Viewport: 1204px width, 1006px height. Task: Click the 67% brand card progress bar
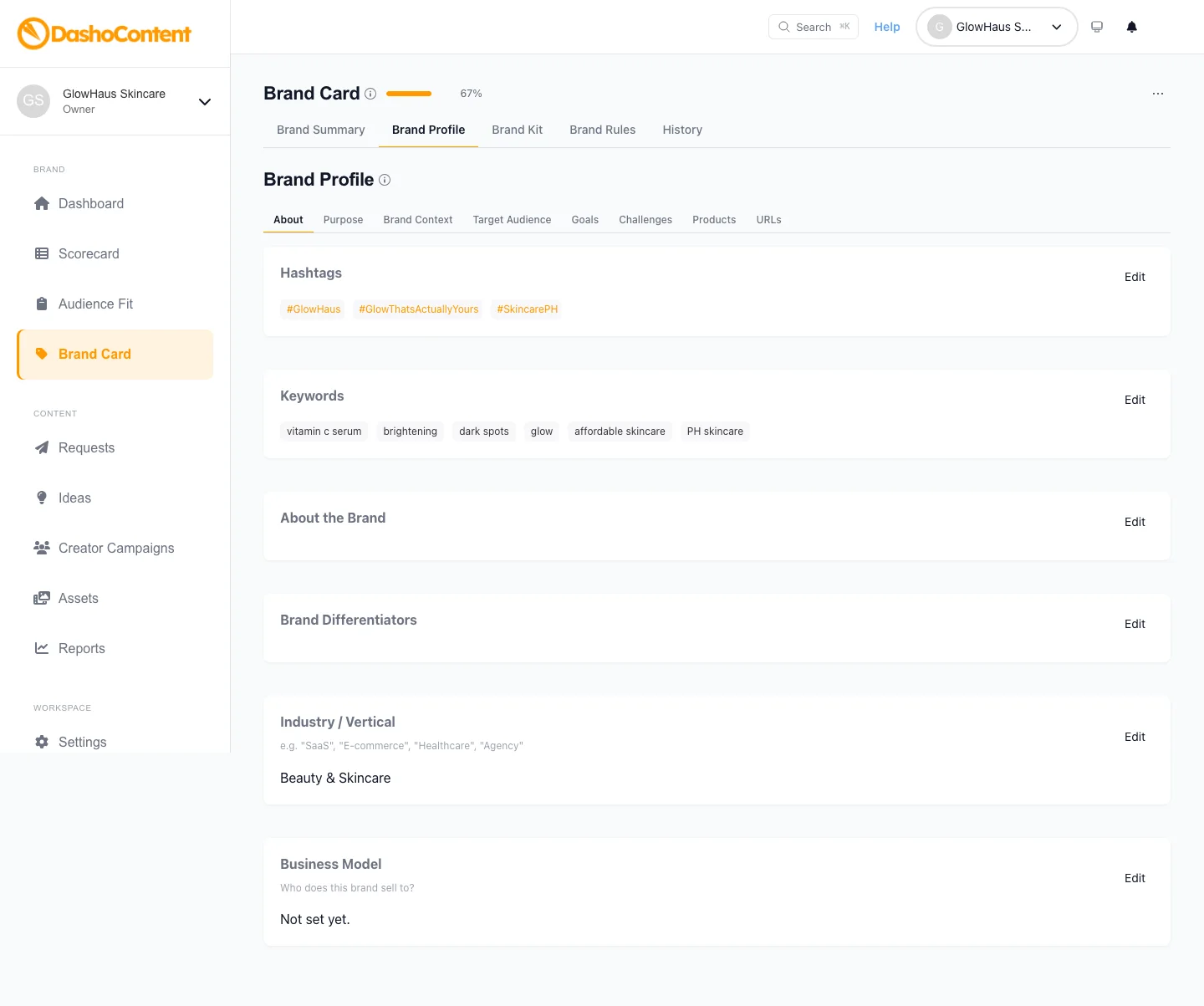click(x=409, y=94)
